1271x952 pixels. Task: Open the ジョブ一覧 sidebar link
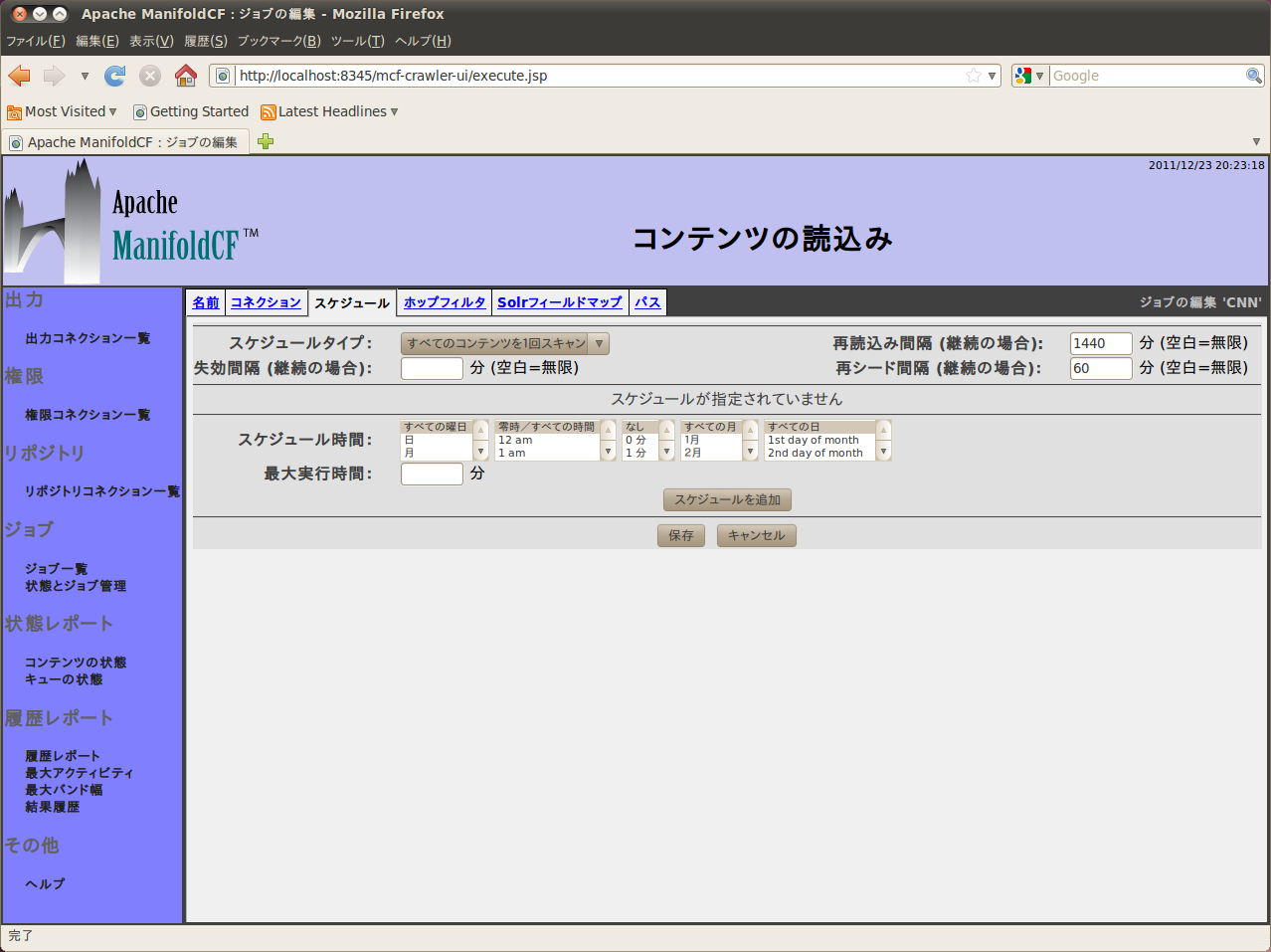click(57, 568)
